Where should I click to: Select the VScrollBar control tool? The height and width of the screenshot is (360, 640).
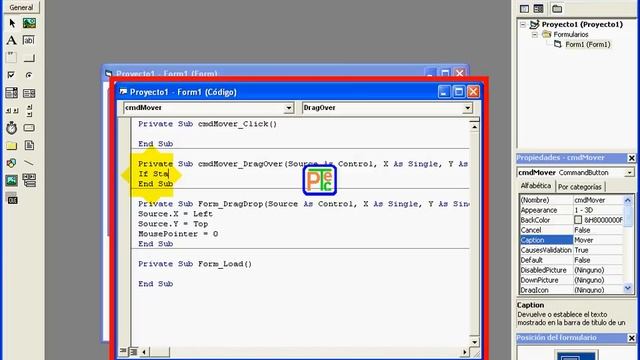click(29, 111)
